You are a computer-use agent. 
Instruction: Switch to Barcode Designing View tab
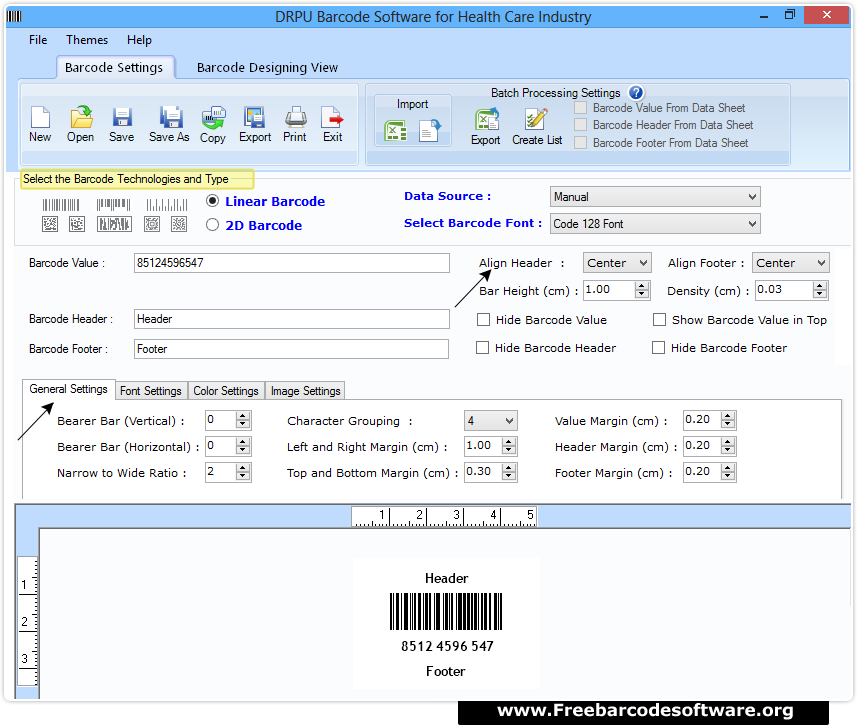pyautogui.click(x=267, y=67)
